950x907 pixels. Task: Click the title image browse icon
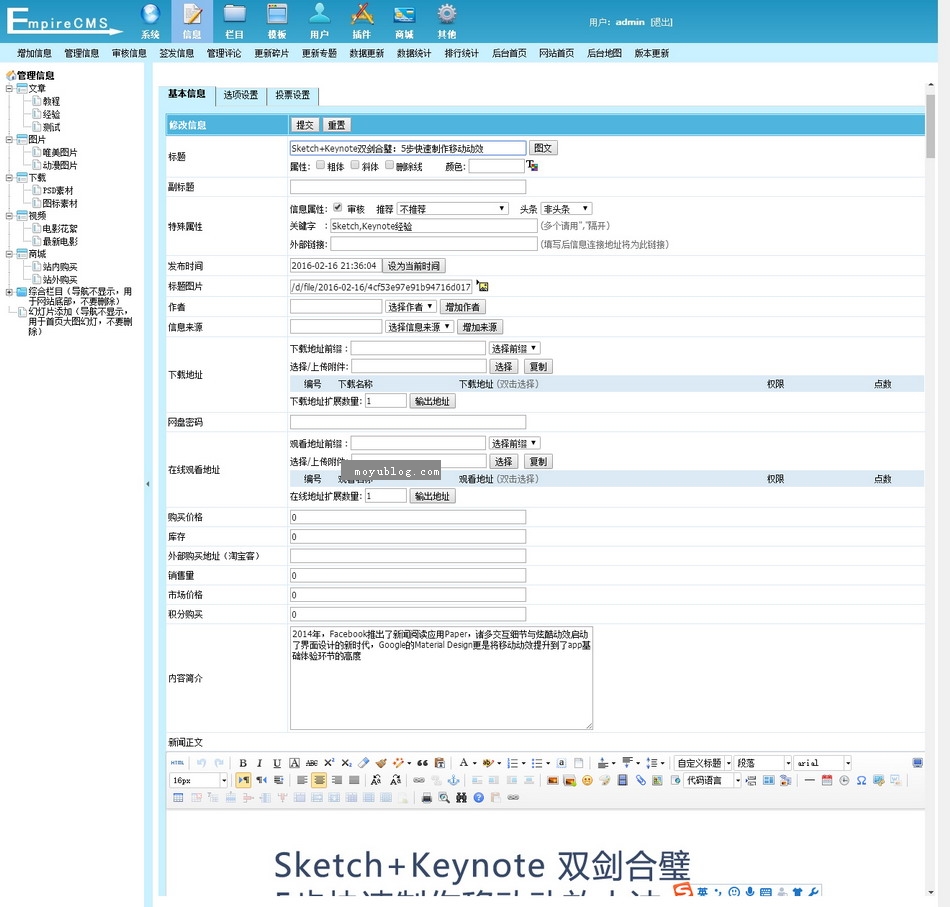(x=482, y=286)
